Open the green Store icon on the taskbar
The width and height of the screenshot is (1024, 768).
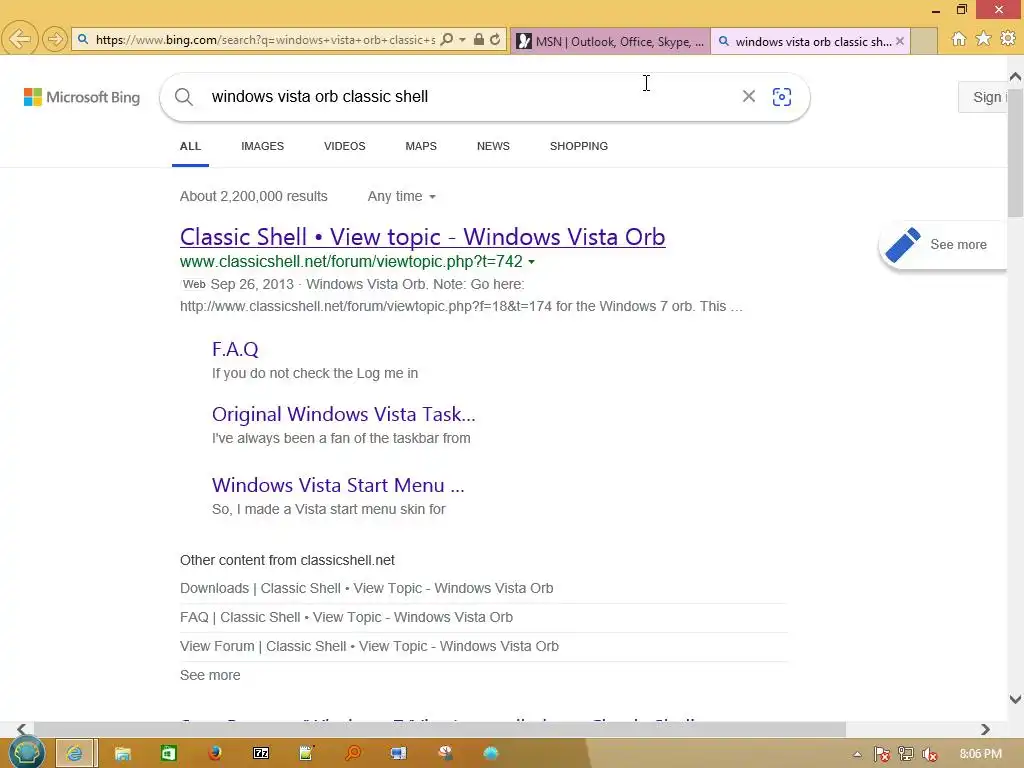pos(168,754)
